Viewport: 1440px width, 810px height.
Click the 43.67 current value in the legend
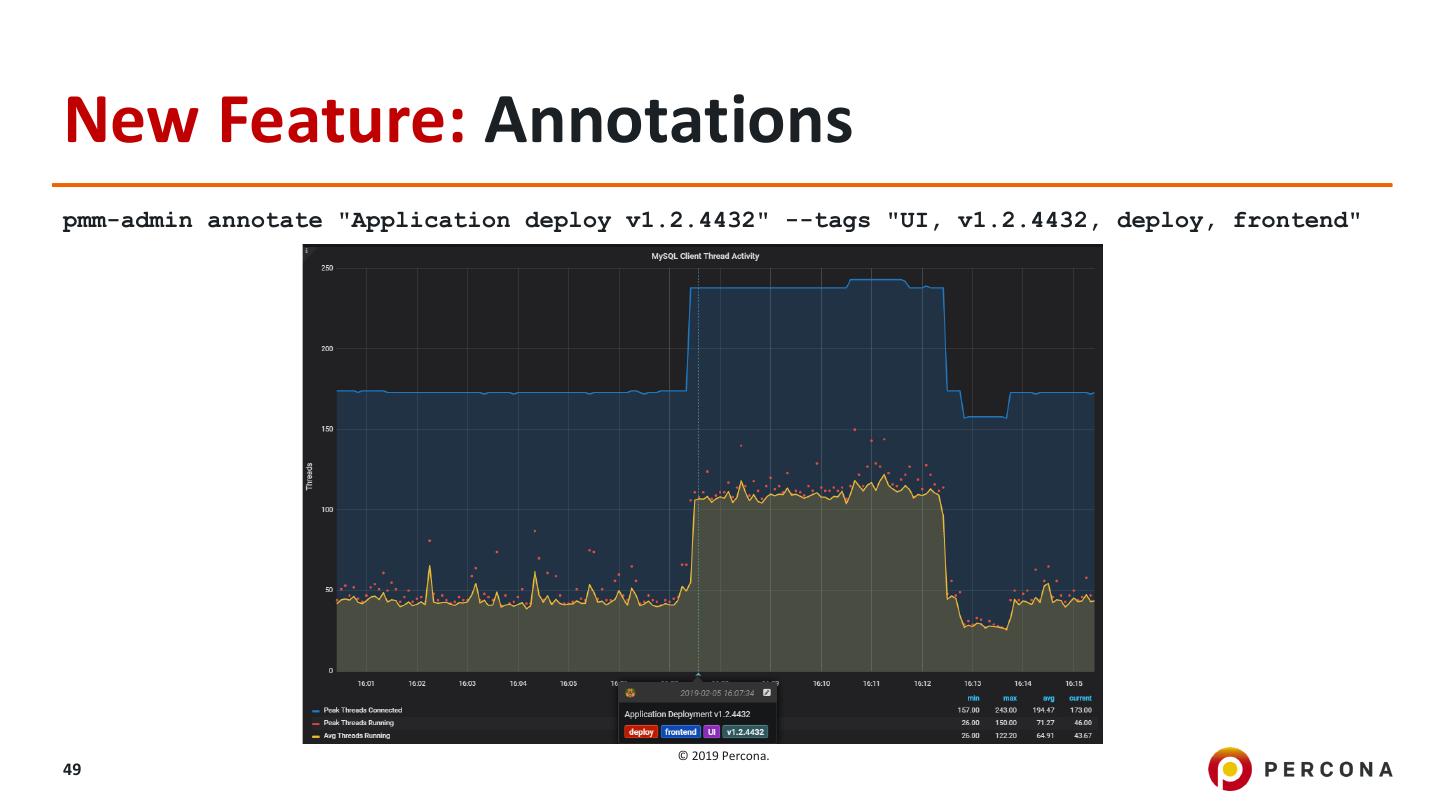click(1083, 735)
